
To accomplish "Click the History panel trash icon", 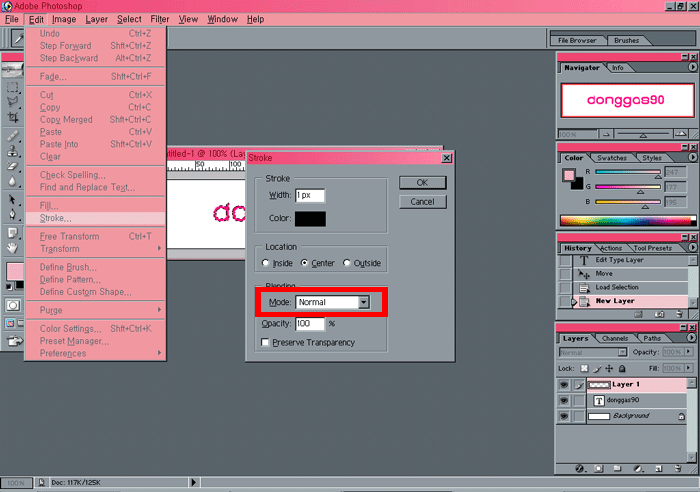I will point(679,314).
